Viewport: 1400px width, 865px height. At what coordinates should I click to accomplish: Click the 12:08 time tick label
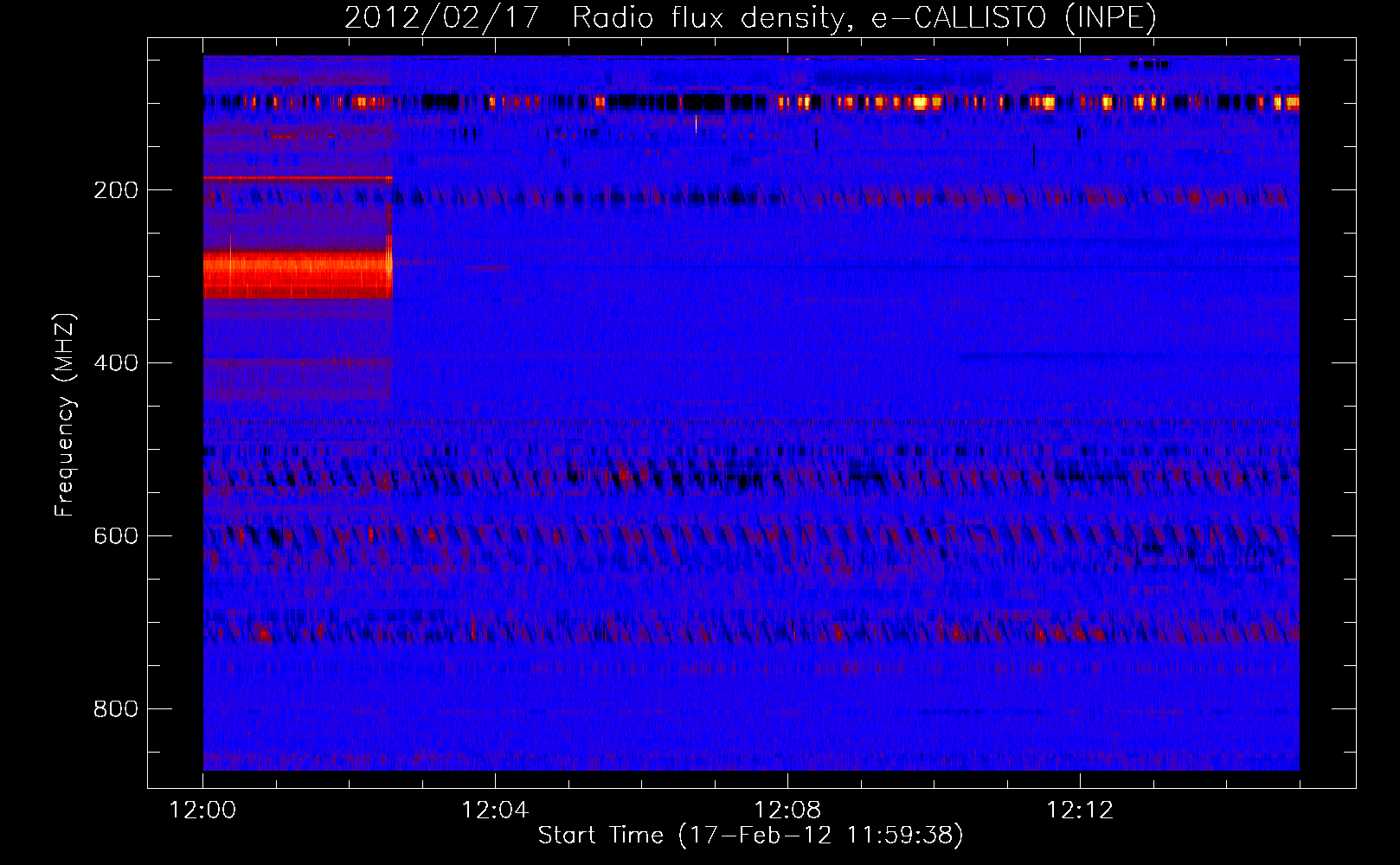coord(787,811)
